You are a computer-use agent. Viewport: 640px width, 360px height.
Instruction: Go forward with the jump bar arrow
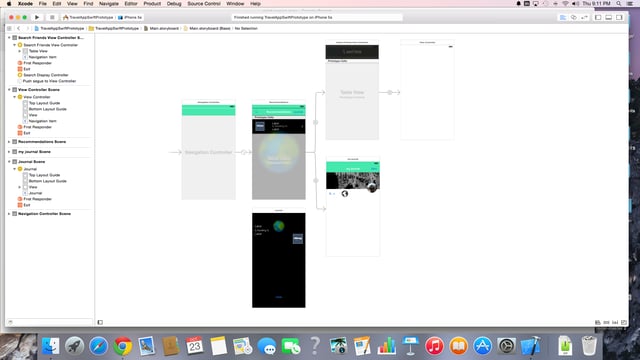(27, 29)
